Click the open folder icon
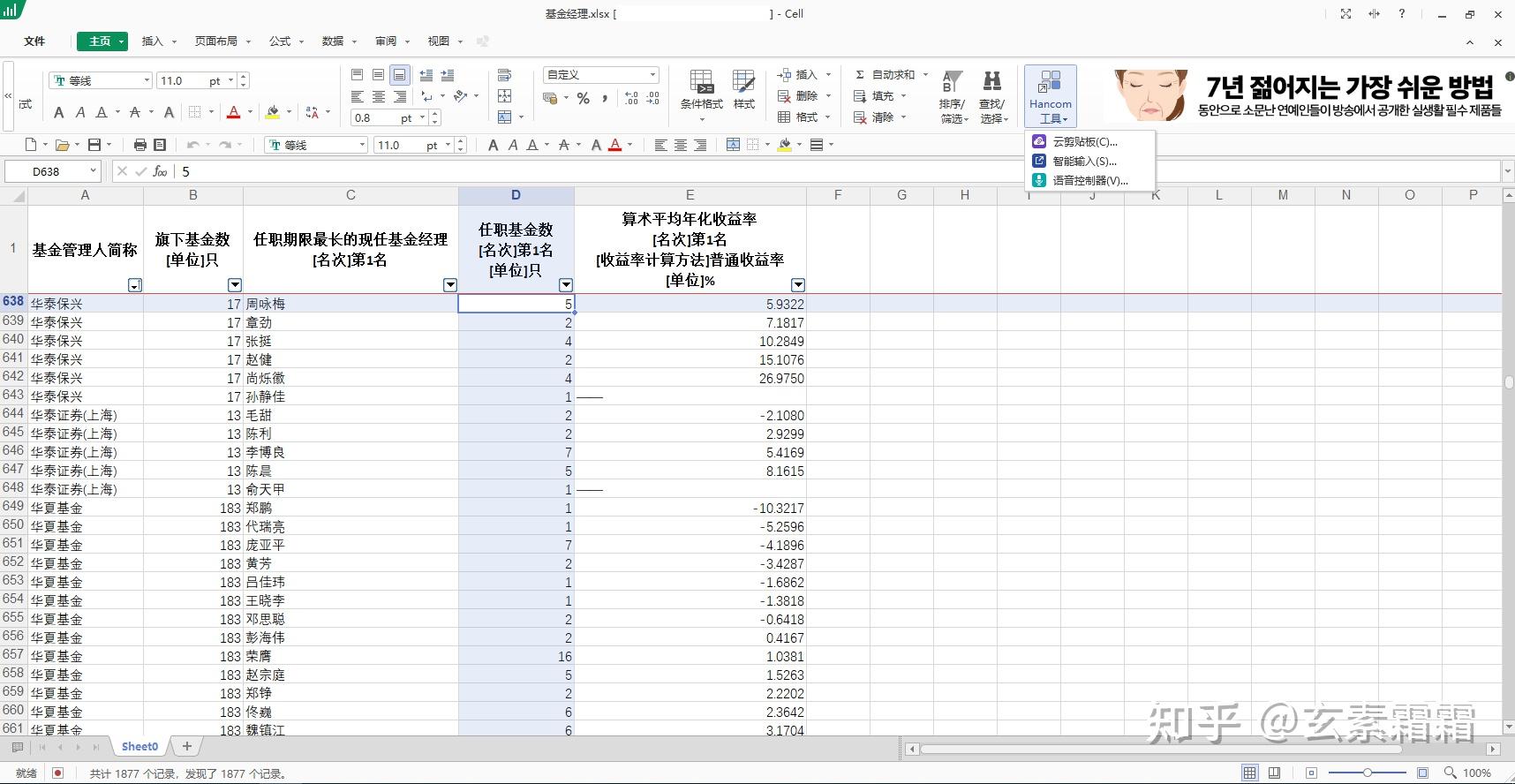The width and height of the screenshot is (1515, 784). 62,145
